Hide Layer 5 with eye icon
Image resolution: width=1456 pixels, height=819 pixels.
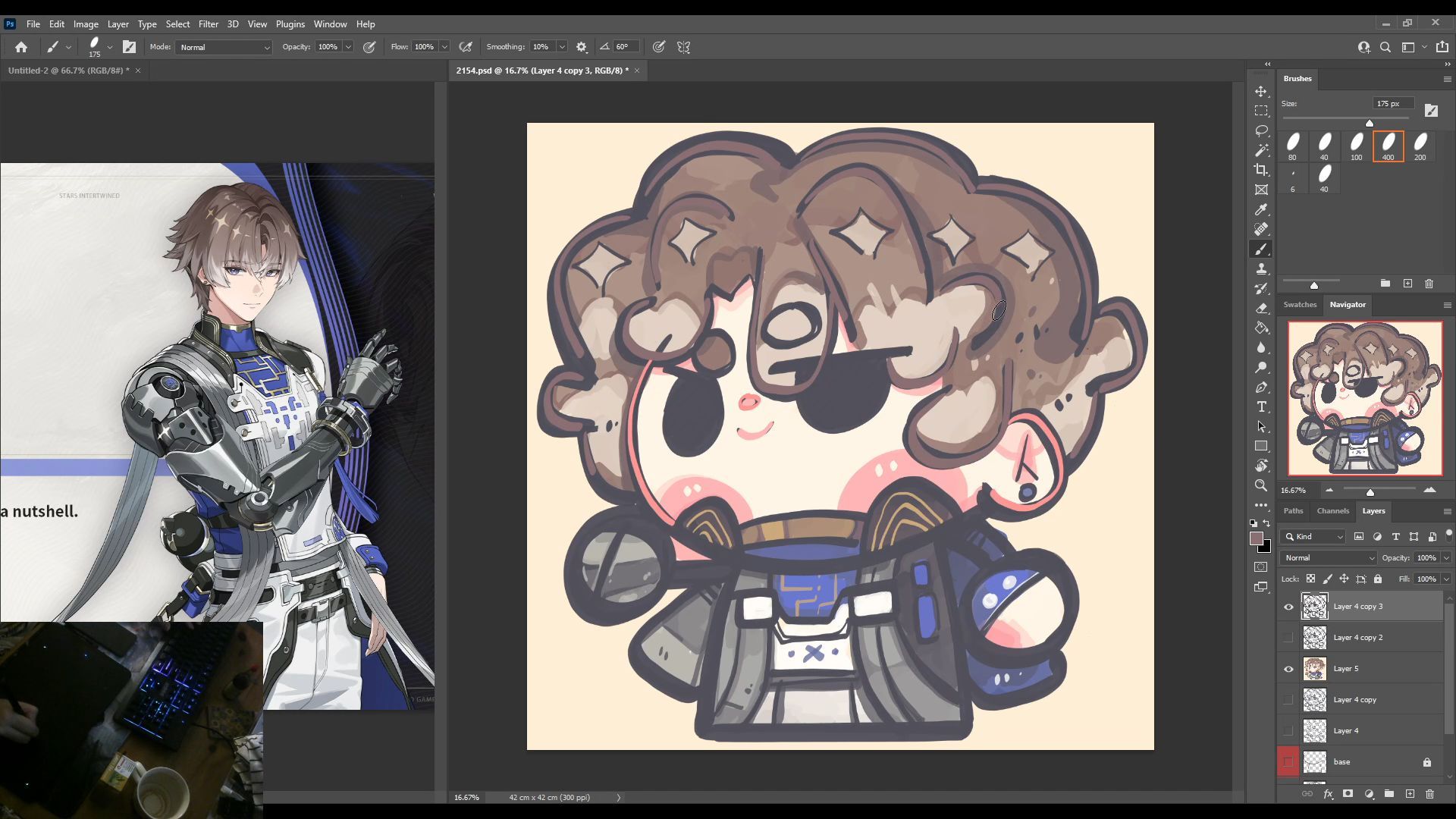coord(1288,669)
